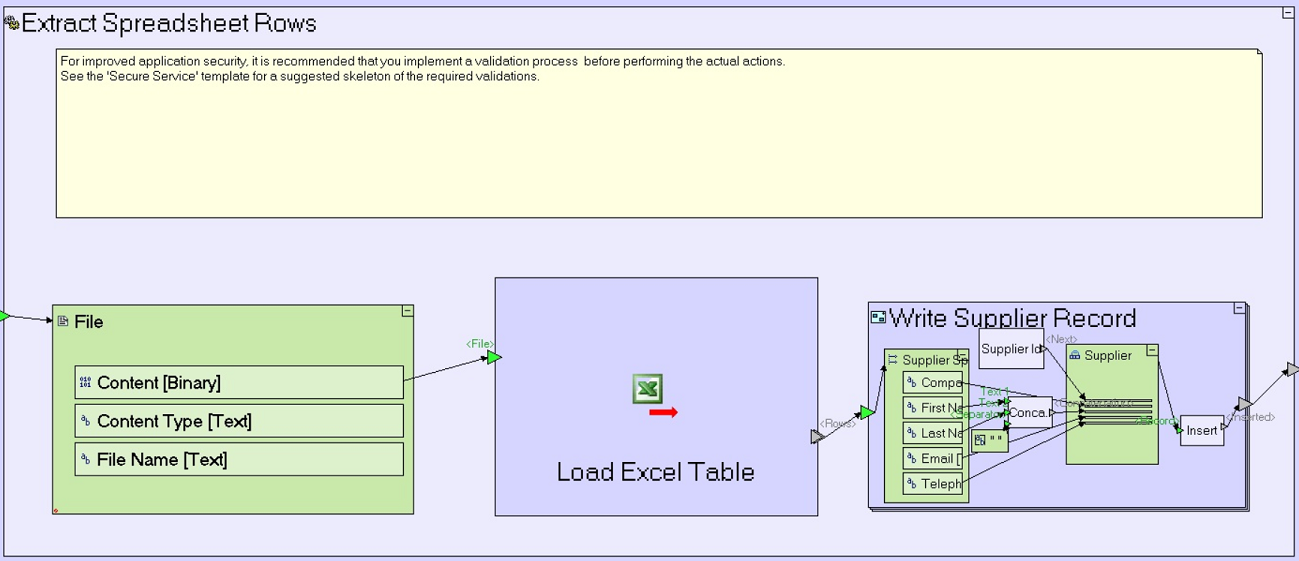Select the File Name [Text] field
The width and height of the screenshot is (1299, 561).
coord(239,459)
